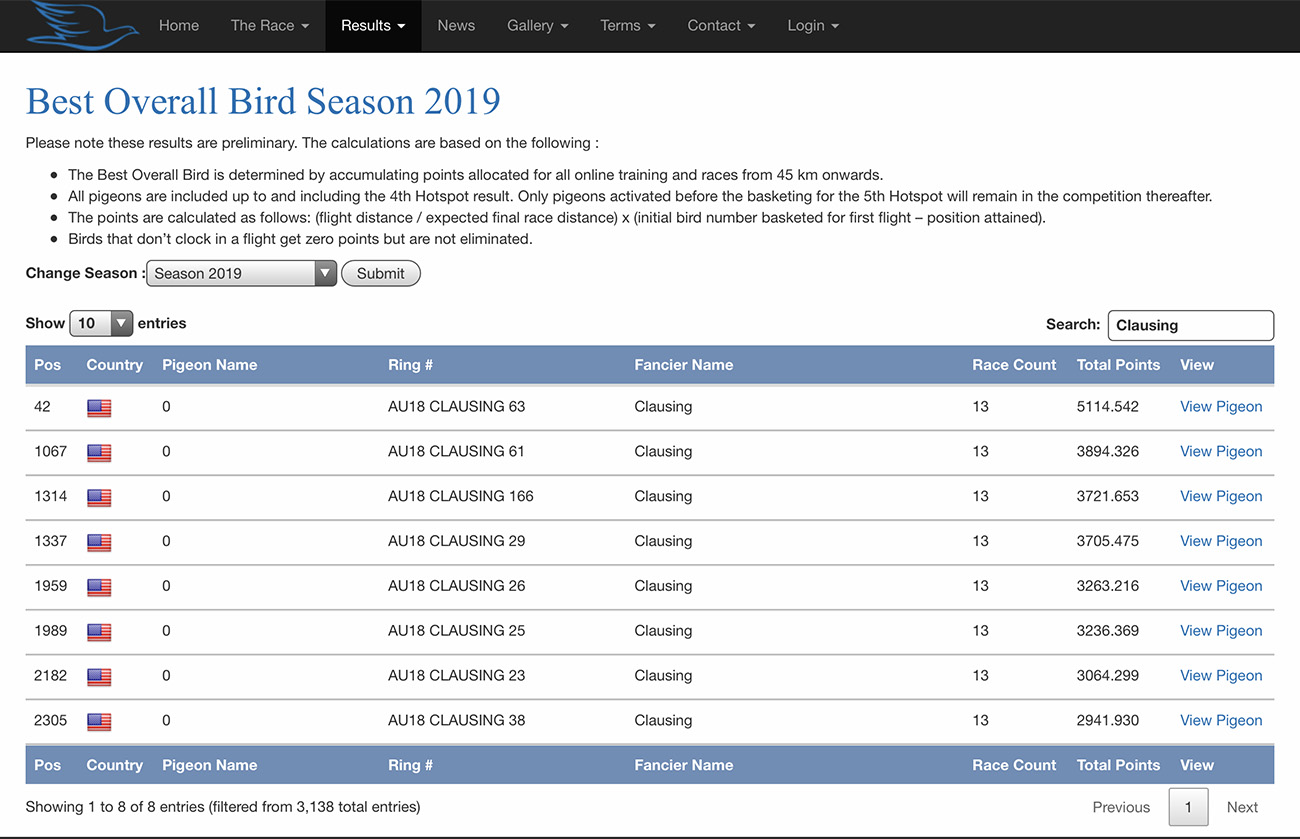Go to Next page of results

(1242, 807)
